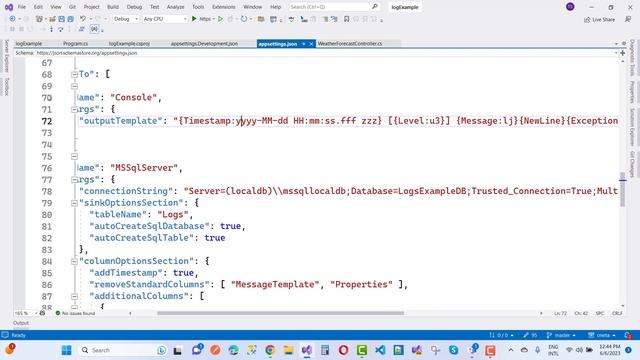The width and height of the screenshot is (640, 360).
Task: Open VS Code from the taskbar
Action: pos(380,350)
